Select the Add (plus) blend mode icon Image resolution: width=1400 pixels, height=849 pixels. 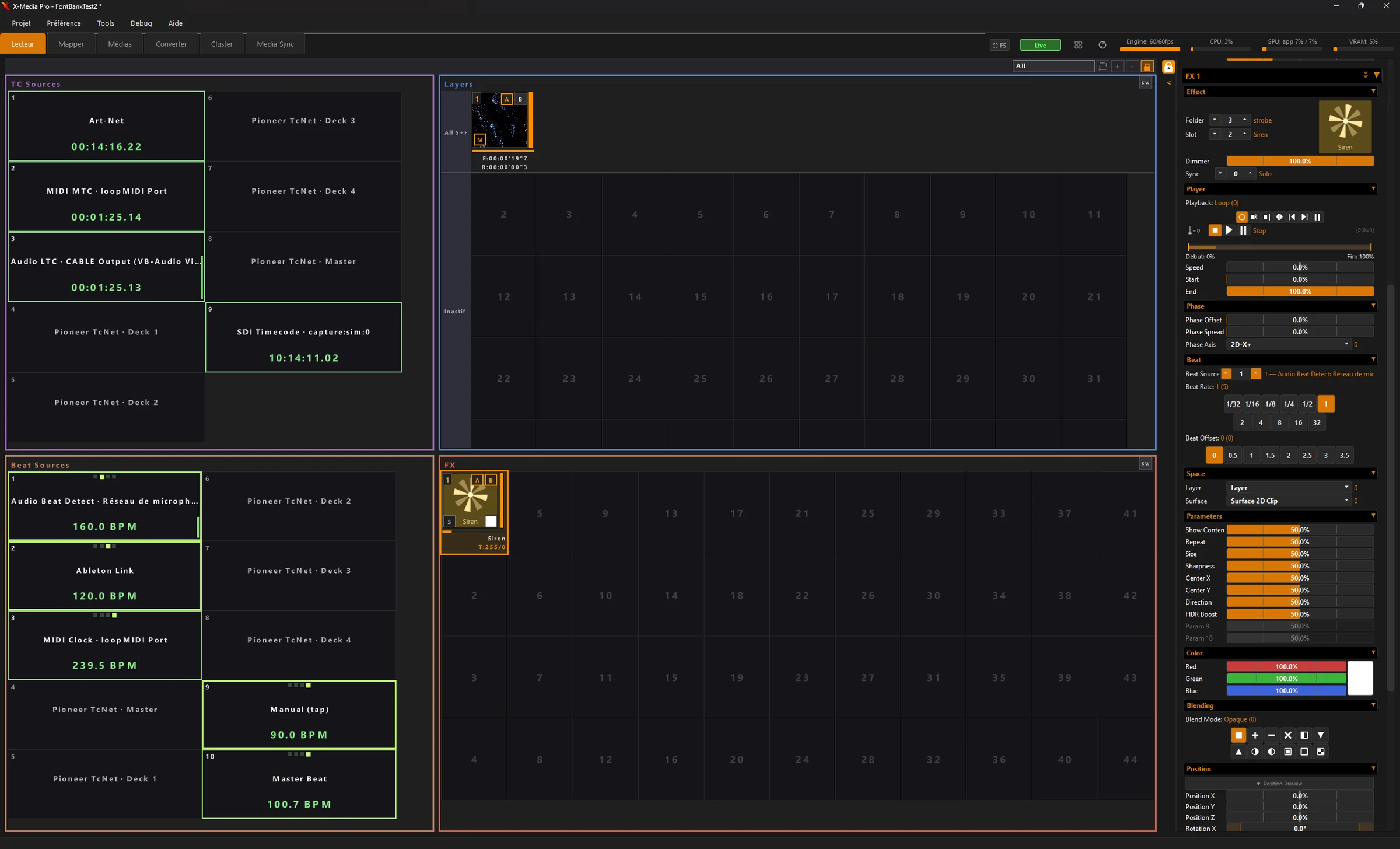click(x=1255, y=735)
